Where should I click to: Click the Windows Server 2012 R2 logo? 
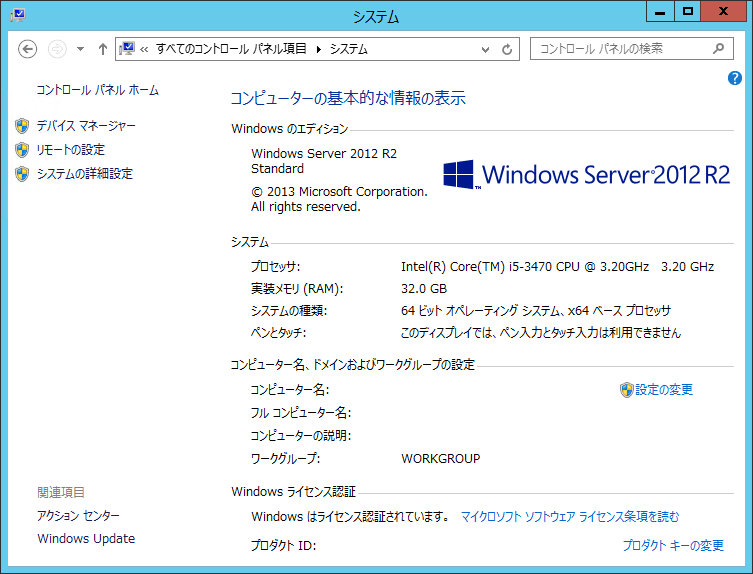click(x=586, y=175)
